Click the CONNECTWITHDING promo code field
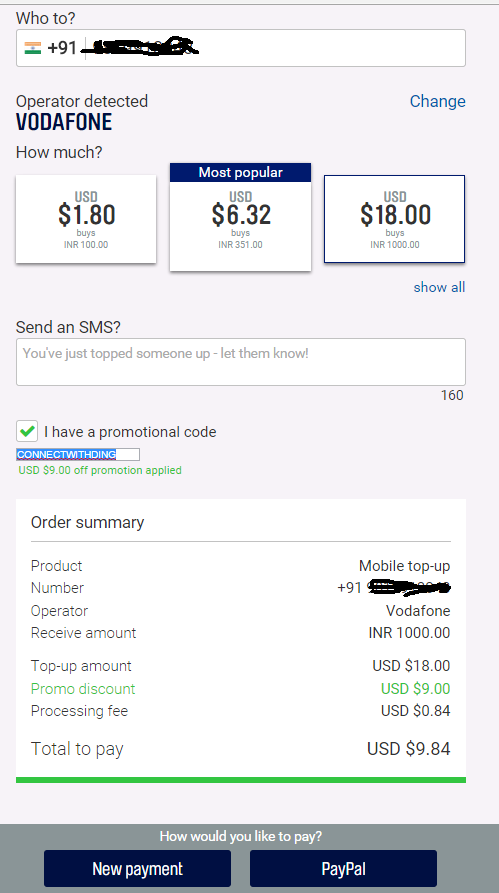The image size is (499, 893). 78,454
